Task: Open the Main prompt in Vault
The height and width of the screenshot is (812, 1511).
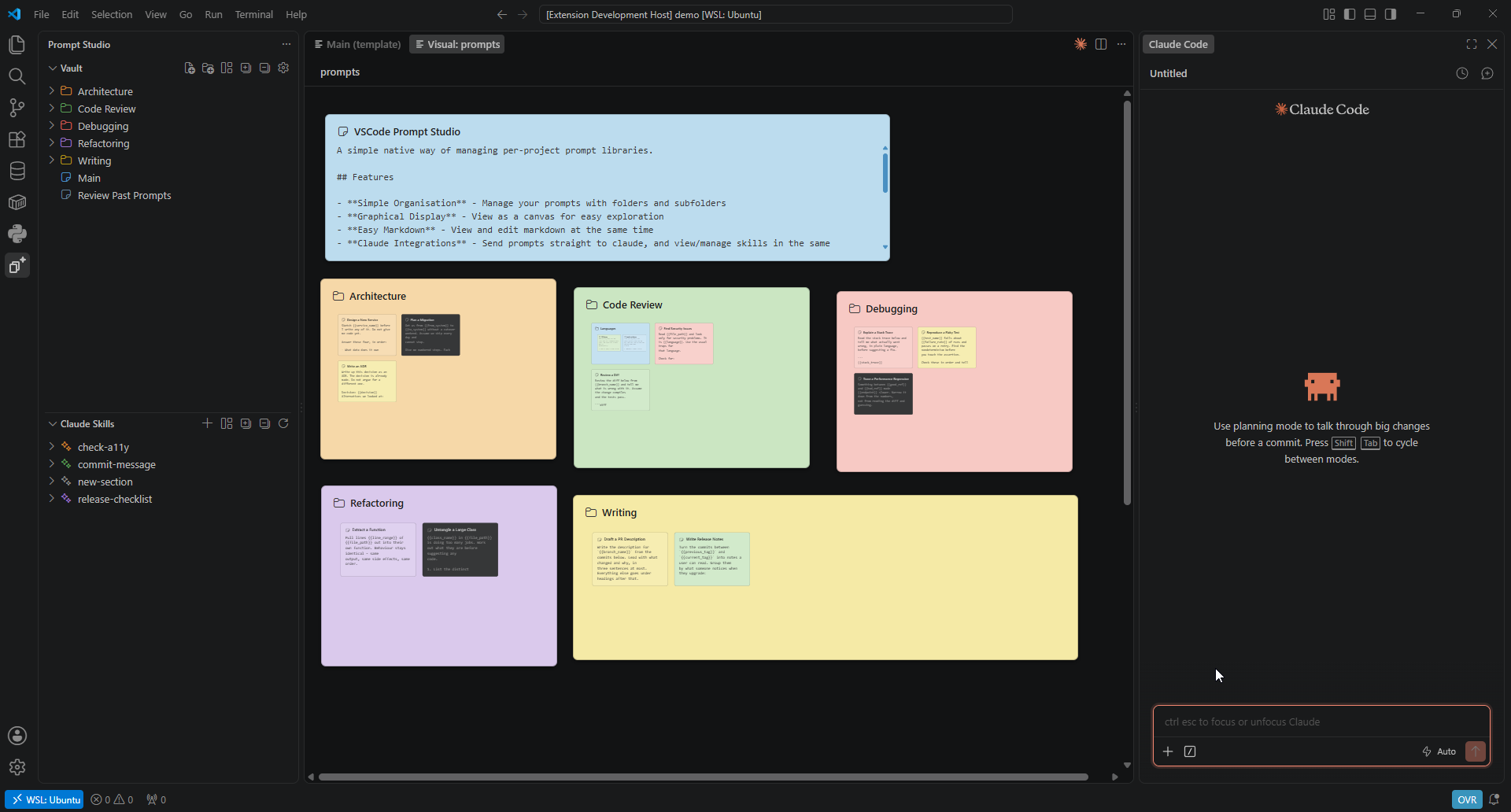Action: (x=89, y=178)
